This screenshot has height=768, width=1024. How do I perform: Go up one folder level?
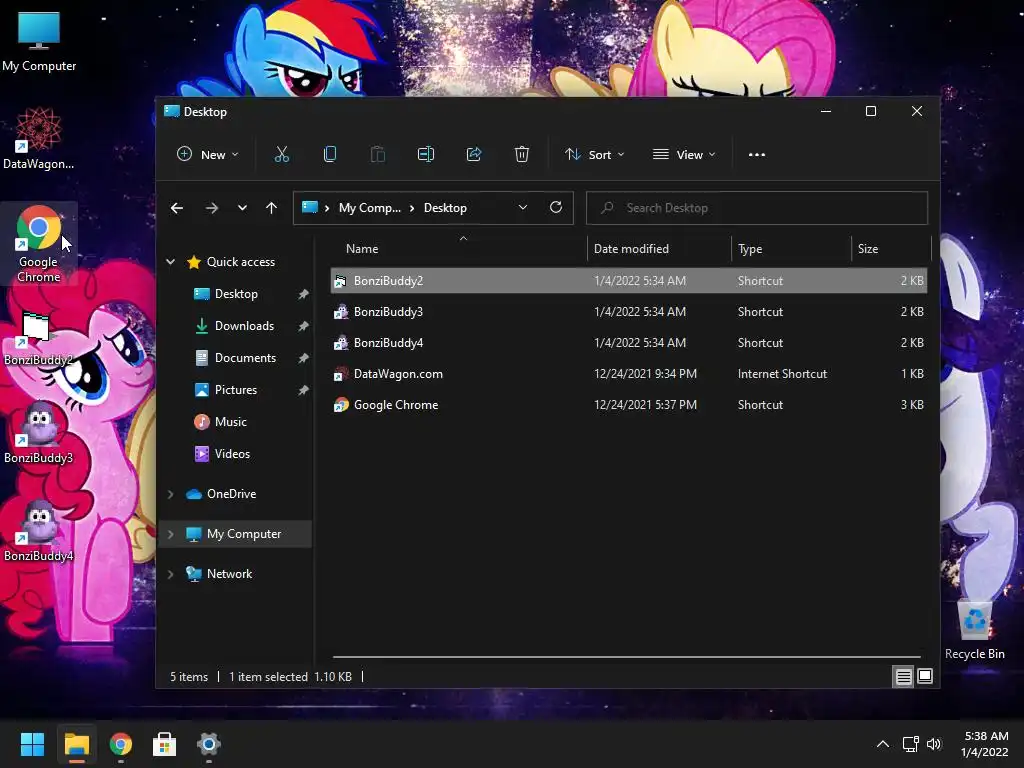pos(272,208)
